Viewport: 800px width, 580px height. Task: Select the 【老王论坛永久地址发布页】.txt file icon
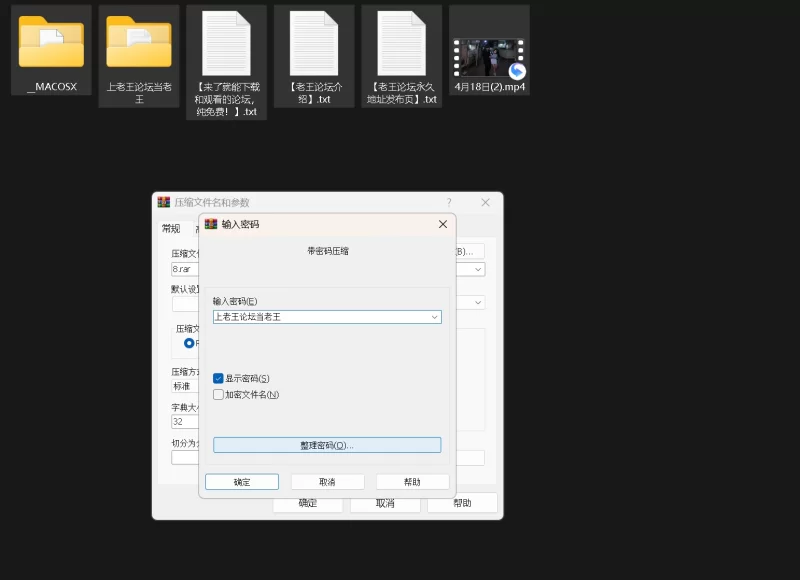[402, 43]
